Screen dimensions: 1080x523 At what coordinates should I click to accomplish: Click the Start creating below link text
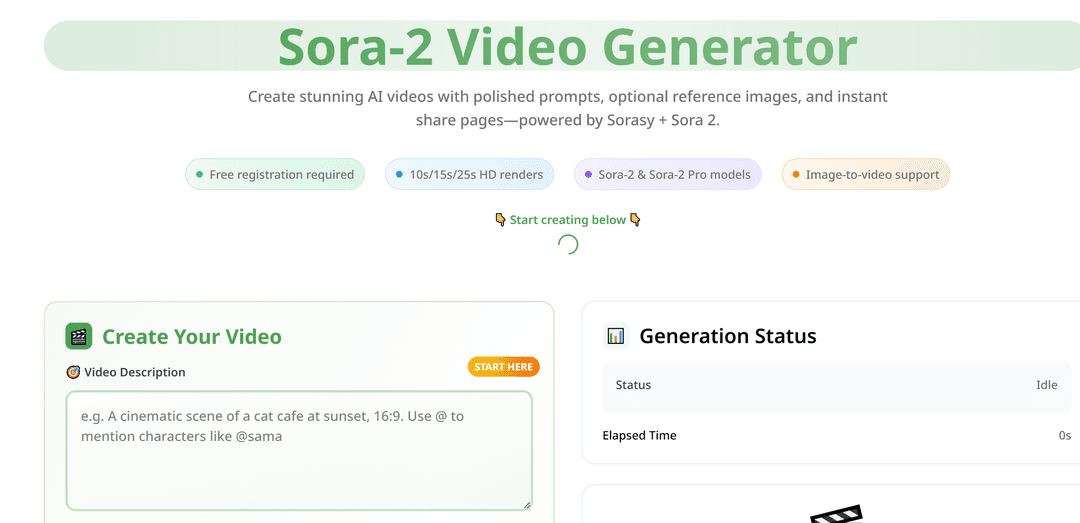(567, 220)
